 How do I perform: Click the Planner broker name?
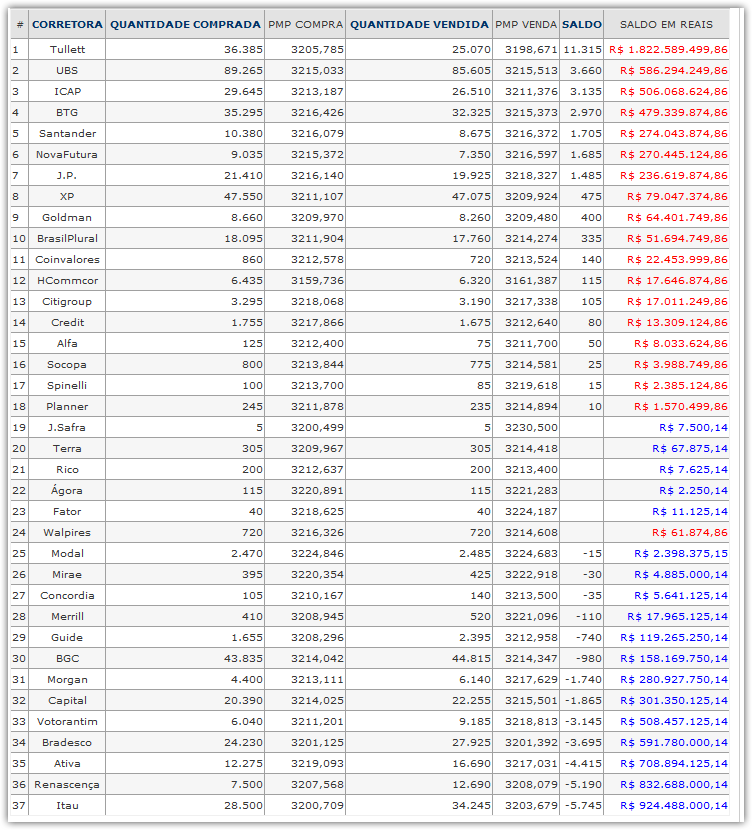point(67,407)
